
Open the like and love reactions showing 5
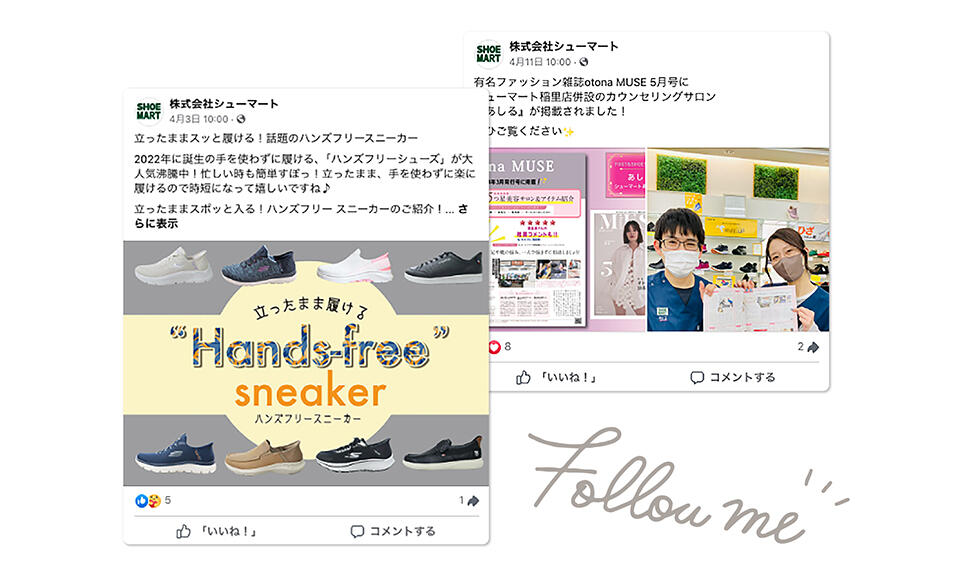(x=153, y=501)
